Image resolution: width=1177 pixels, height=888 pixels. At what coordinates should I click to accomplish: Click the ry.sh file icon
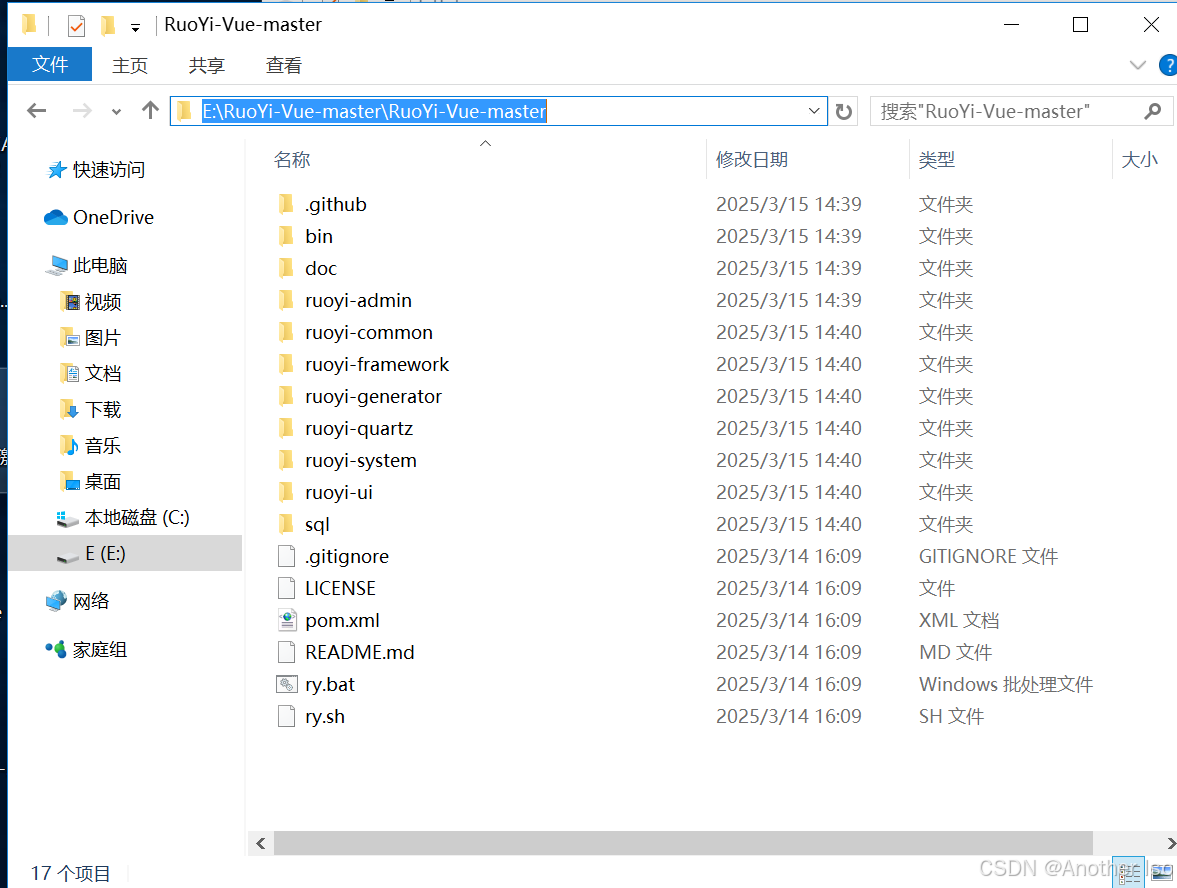coord(286,716)
